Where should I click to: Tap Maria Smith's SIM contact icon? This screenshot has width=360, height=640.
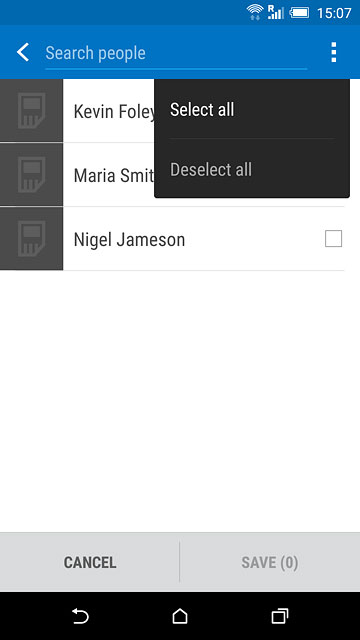click(31, 175)
